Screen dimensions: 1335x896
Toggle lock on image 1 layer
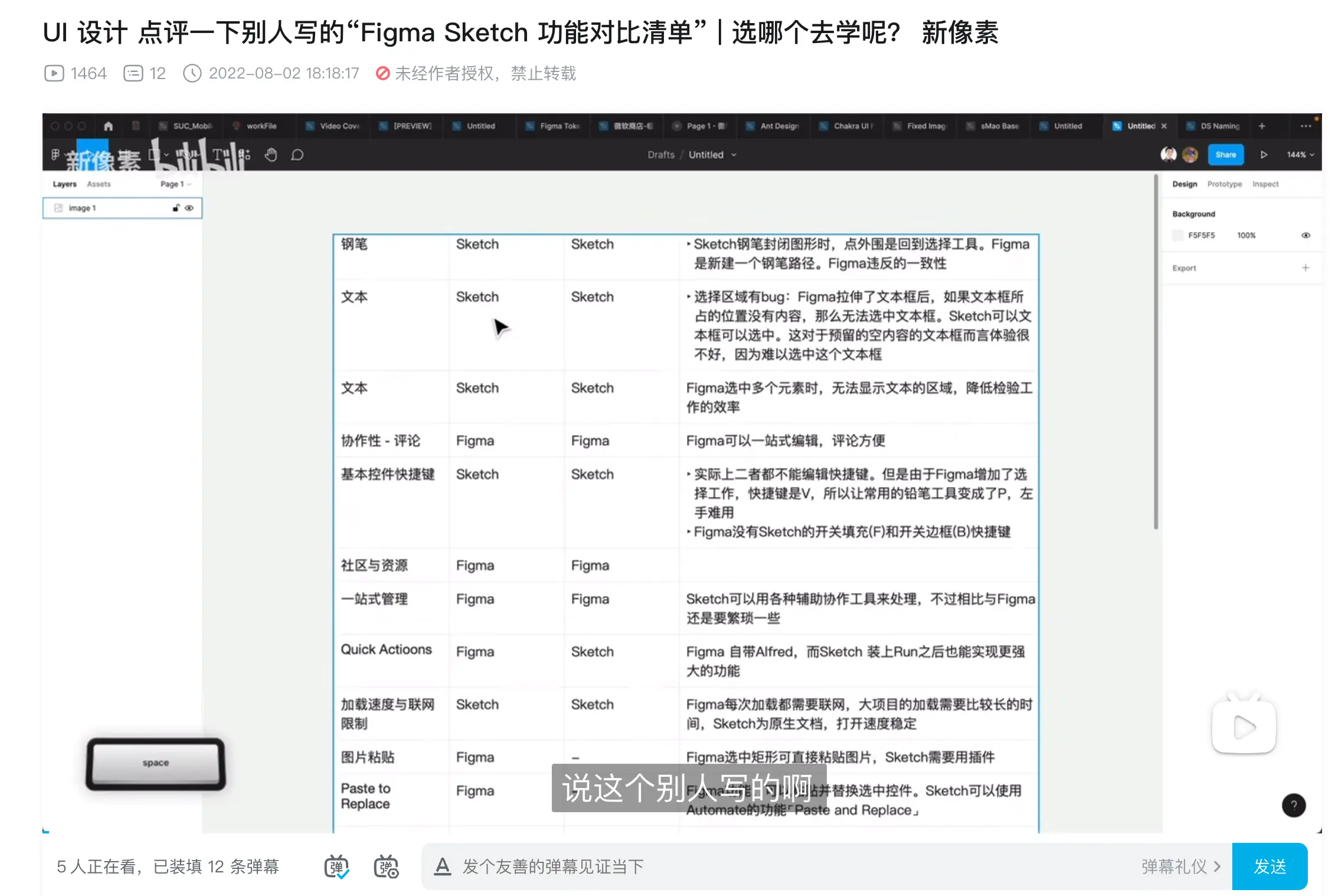pos(176,208)
